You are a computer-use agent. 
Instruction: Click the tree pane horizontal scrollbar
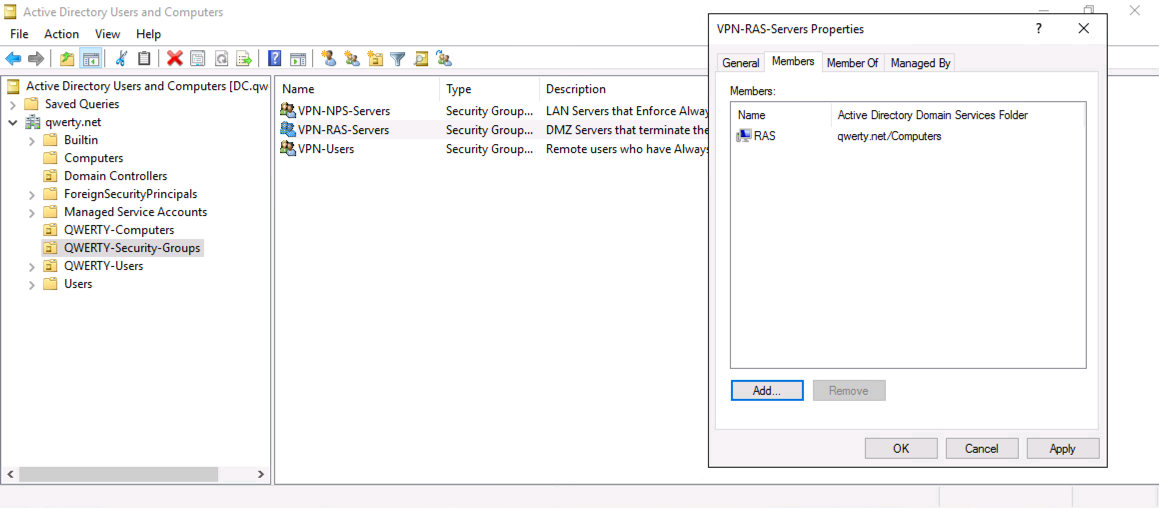[x=119, y=474]
